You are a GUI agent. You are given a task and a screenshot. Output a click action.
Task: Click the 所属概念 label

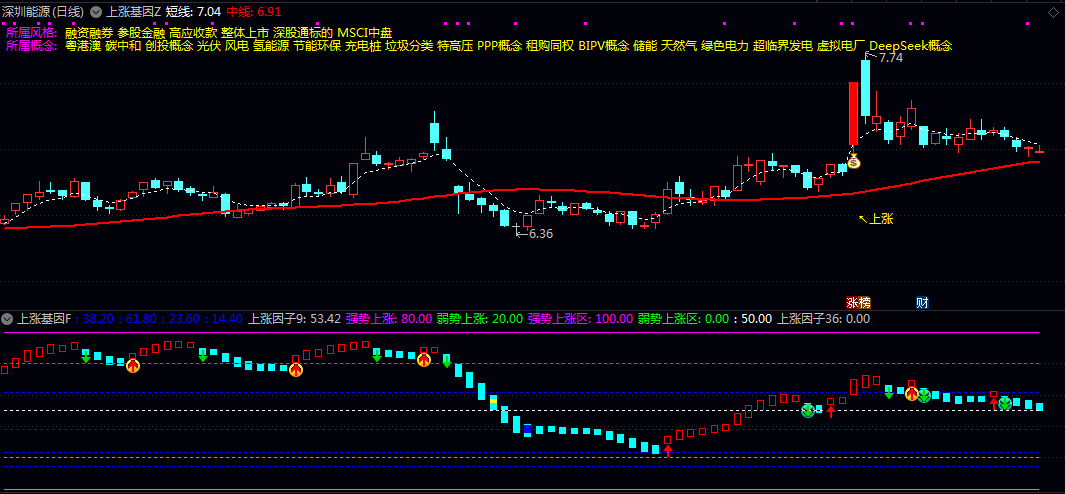click(32, 46)
